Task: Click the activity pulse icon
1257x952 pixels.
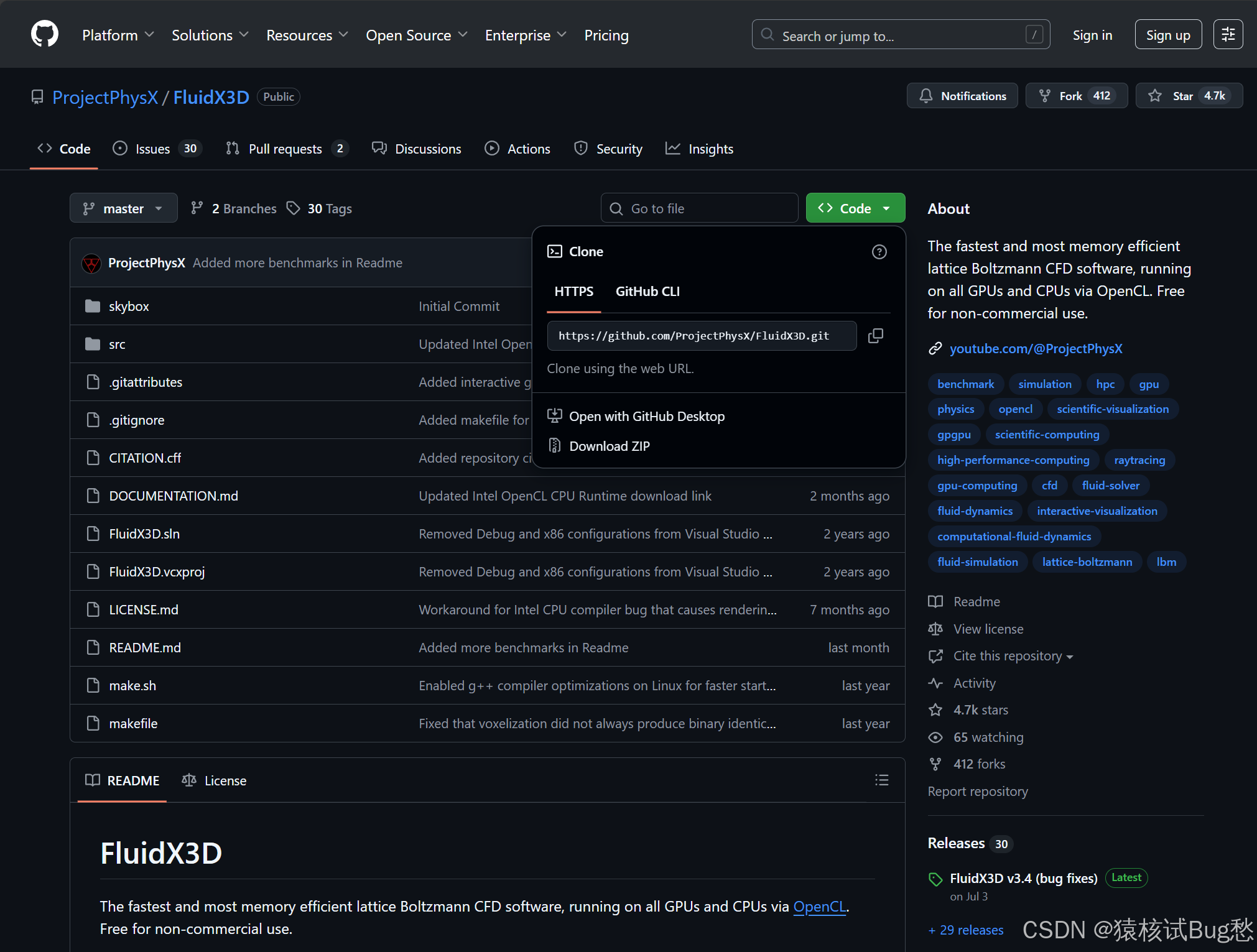Action: [x=935, y=683]
